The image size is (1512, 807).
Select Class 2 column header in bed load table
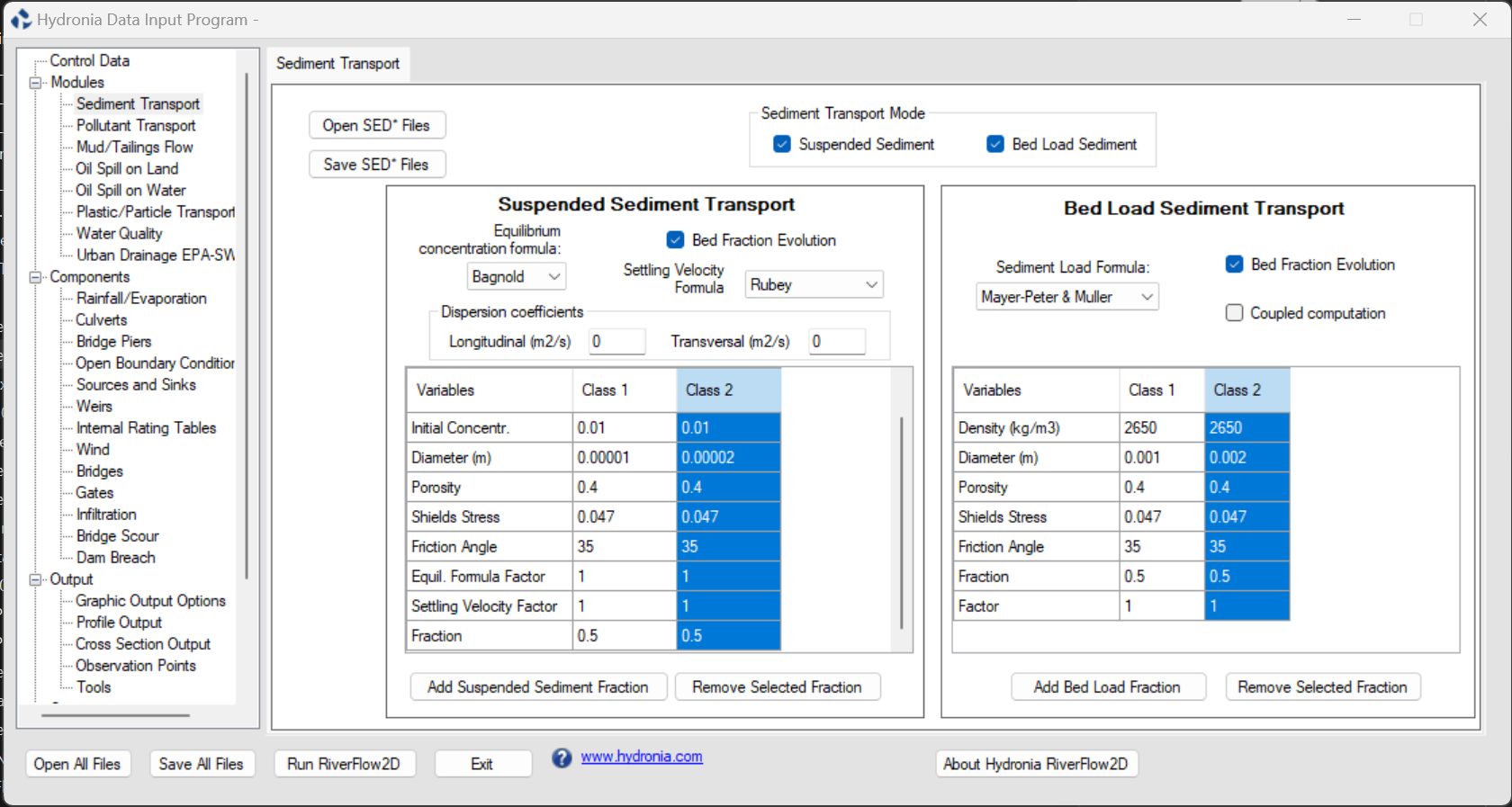[1246, 390]
